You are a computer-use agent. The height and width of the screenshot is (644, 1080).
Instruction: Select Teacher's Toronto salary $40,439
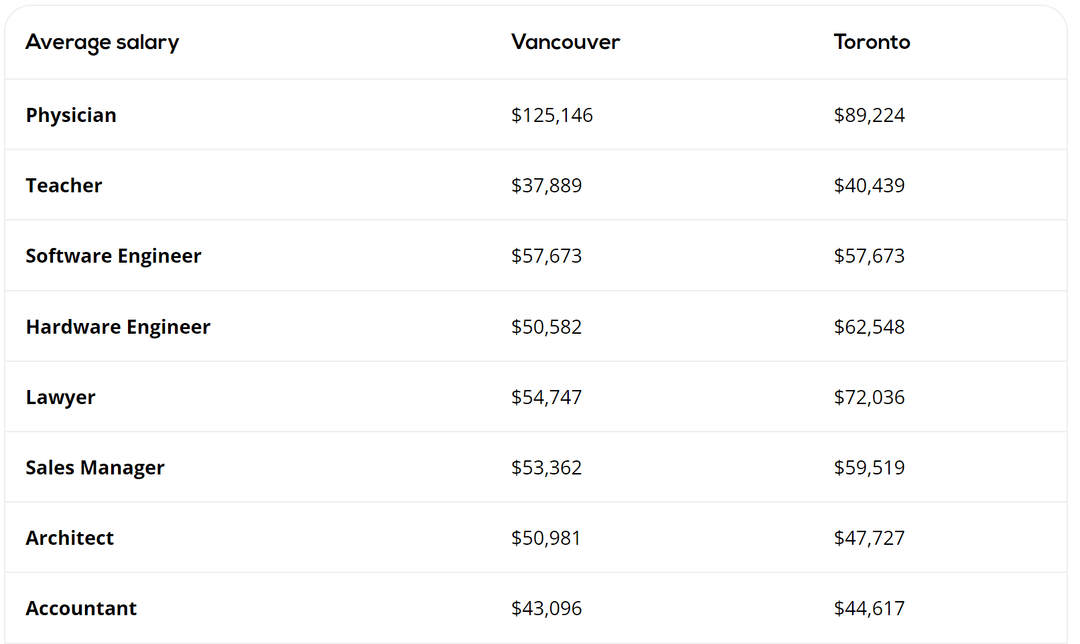pyautogui.click(x=869, y=185)
